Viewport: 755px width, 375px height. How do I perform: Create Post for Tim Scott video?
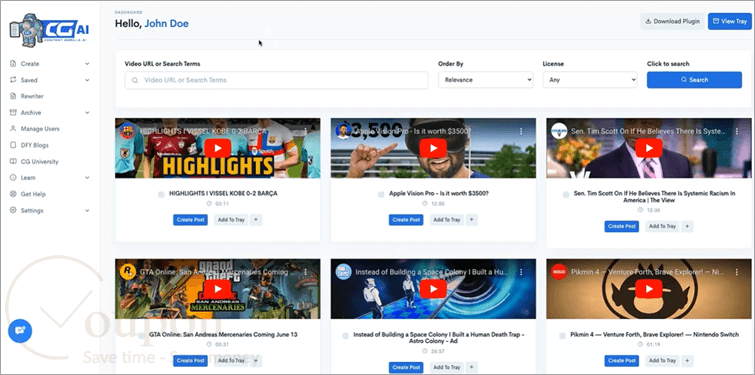tap(622, 226)
